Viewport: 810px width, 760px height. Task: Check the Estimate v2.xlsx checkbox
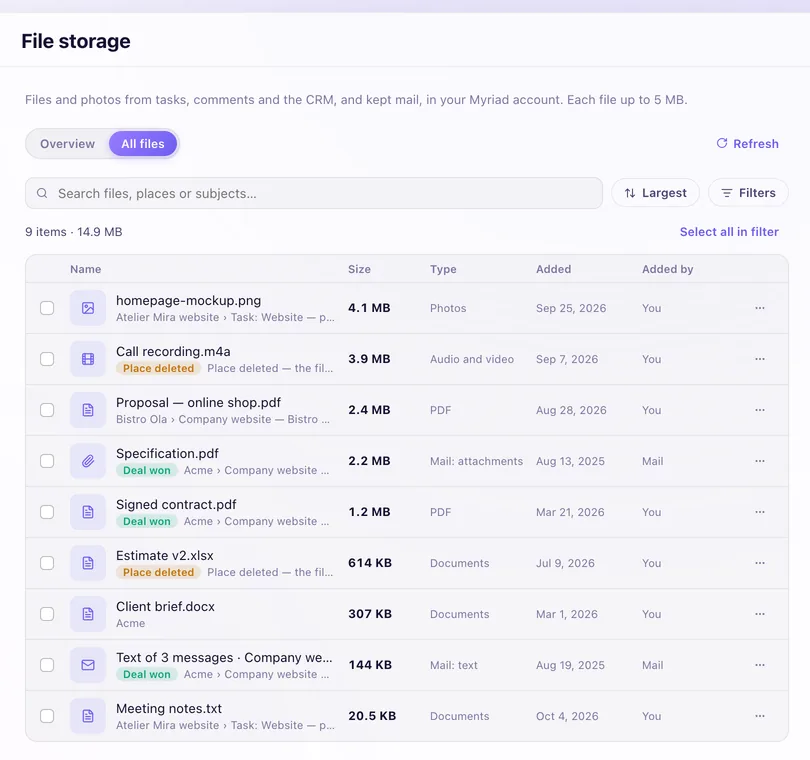click(47, 563)
